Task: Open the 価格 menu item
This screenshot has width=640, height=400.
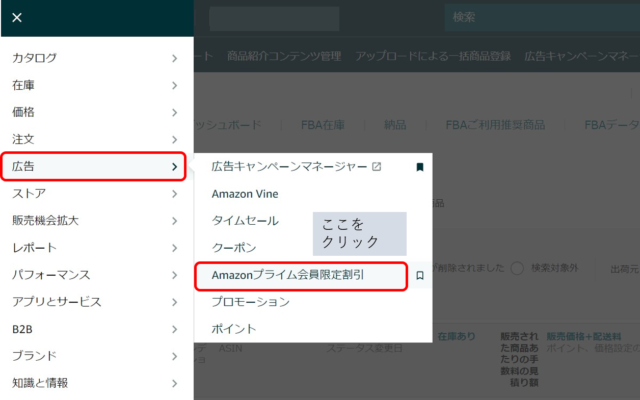Action: [x=97, y=112]
